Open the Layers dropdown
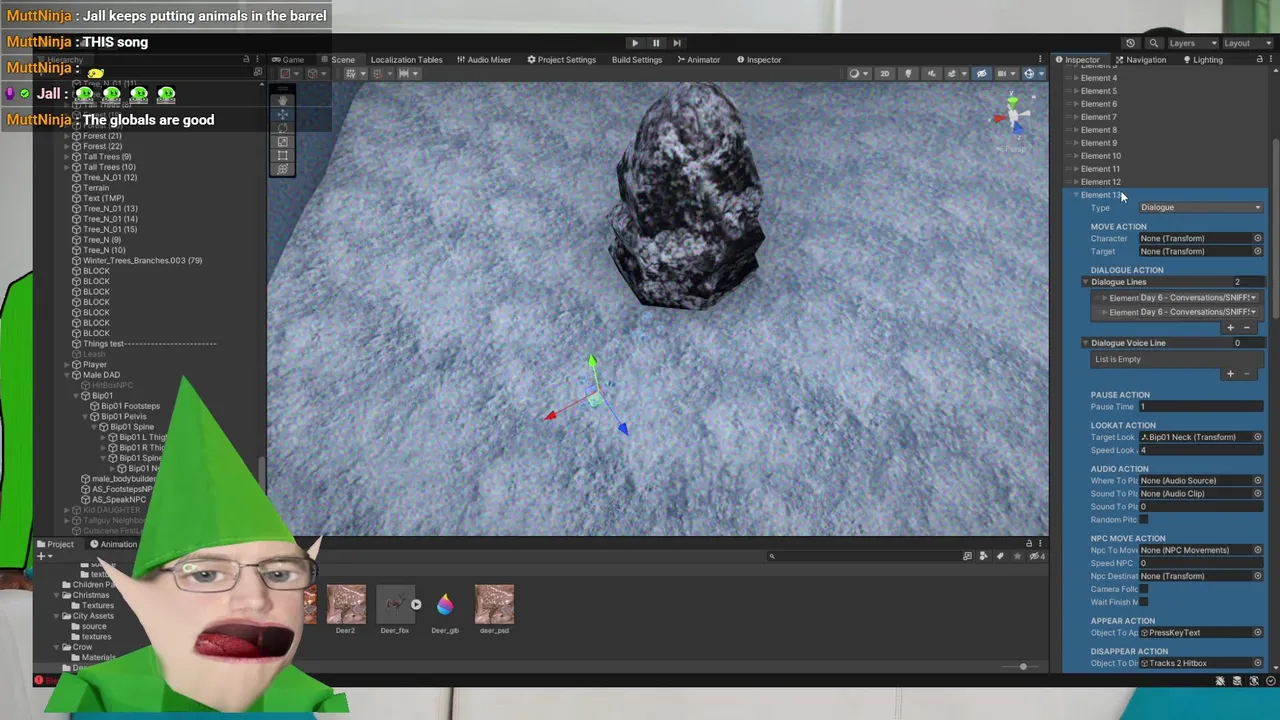This screenshot has height=720, width=1280. click(1192, 43)
